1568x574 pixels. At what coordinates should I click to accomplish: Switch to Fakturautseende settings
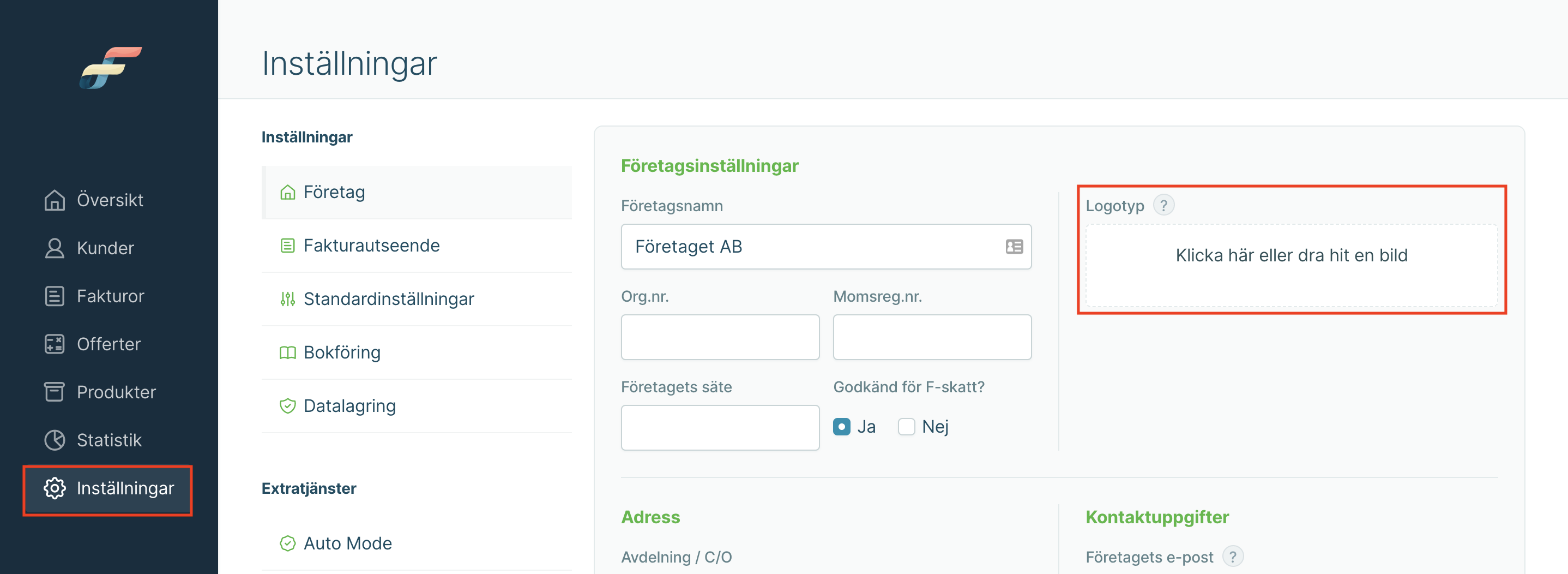tap(417, 246)
